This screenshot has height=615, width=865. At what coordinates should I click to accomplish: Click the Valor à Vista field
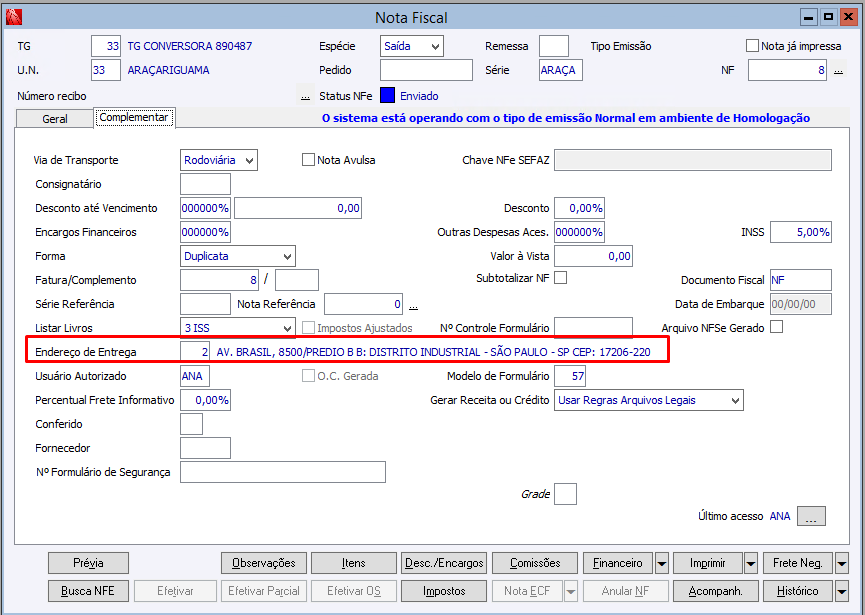(x=594, y=256)
